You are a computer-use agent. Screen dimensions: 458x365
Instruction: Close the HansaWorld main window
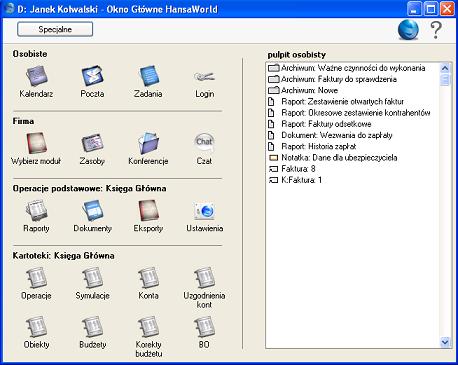[x=447, y=9]
